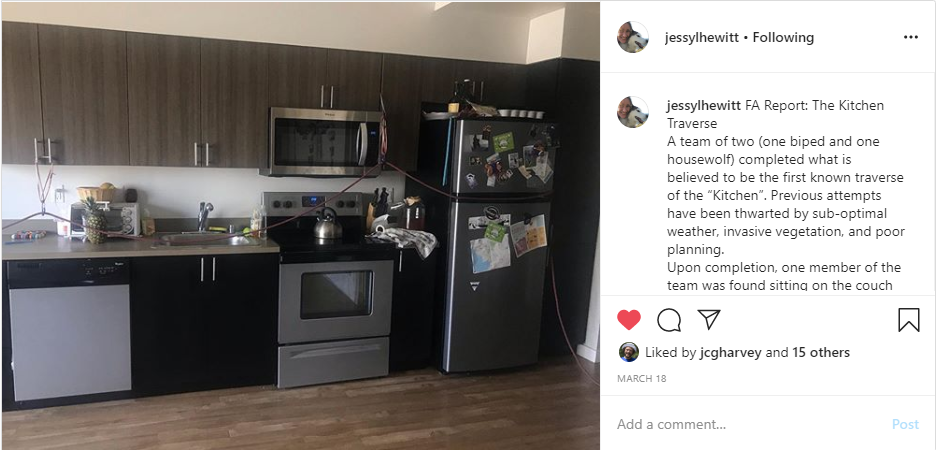
Task: Click the Post comment button
Action: pos(905,424)
